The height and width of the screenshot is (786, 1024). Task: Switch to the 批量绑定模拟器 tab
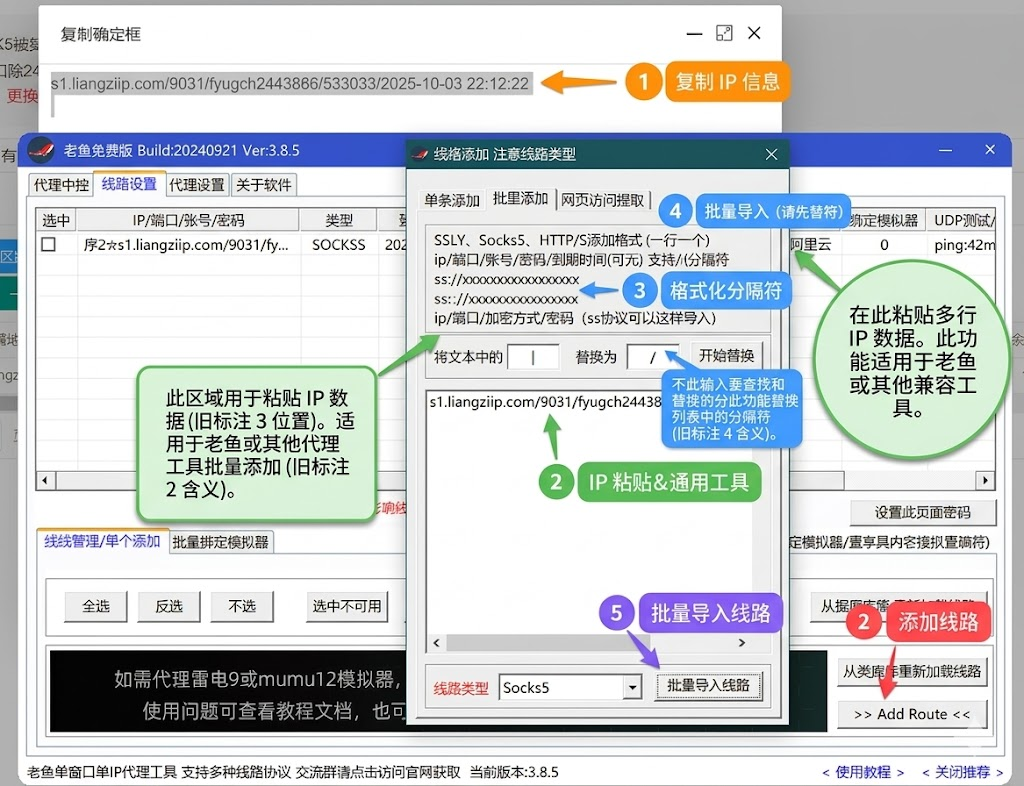(220, 542)
